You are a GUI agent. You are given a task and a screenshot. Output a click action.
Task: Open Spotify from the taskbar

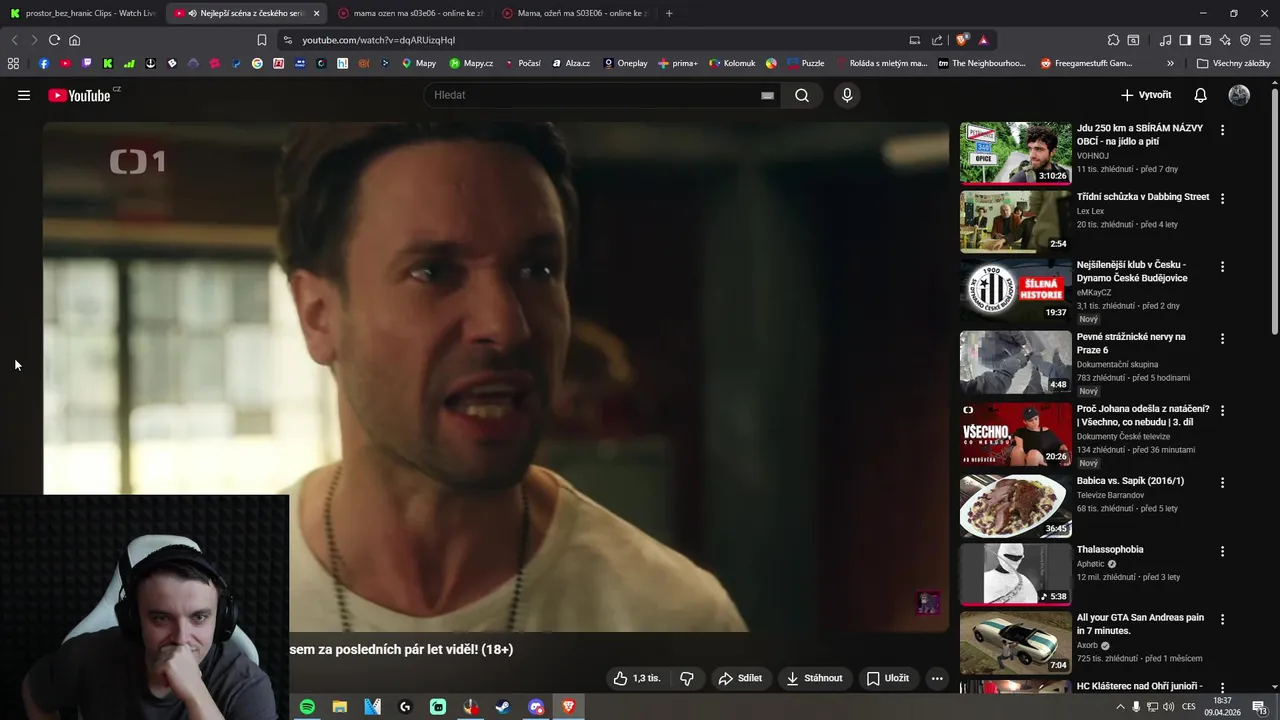coord(307,707)
